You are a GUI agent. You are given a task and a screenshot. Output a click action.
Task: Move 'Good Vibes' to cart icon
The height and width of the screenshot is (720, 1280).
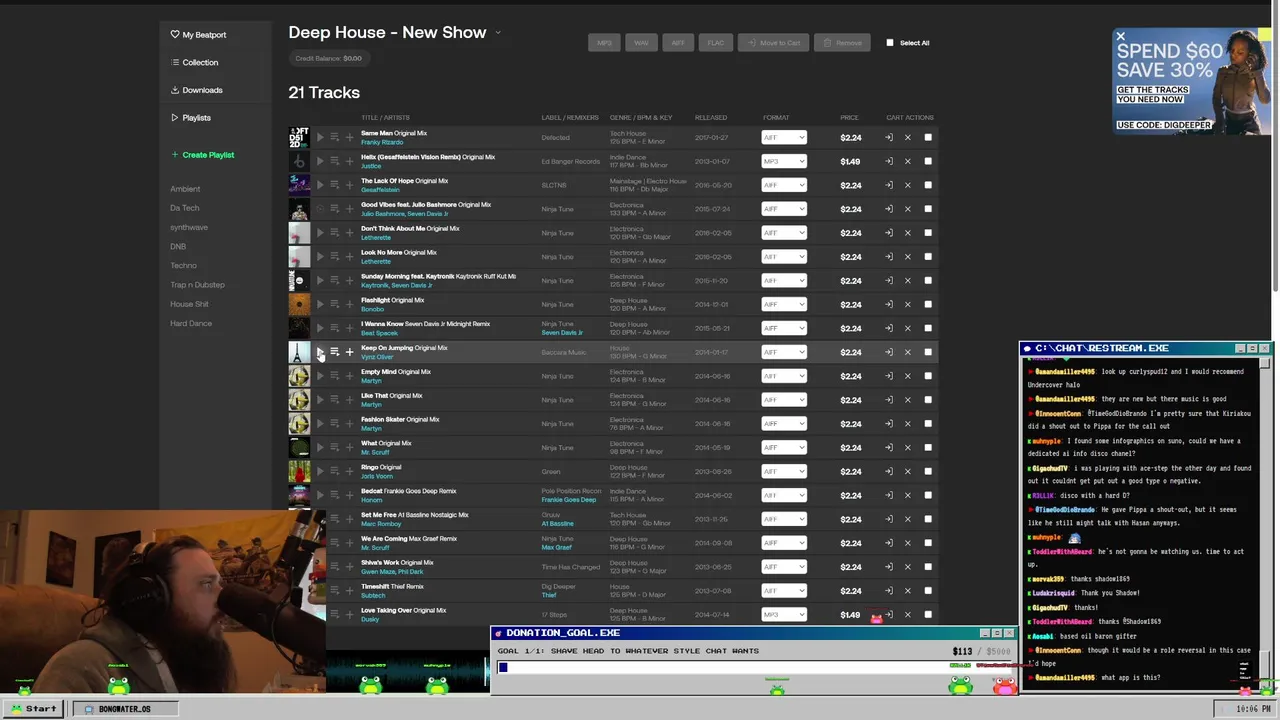[x=888, y=209]
